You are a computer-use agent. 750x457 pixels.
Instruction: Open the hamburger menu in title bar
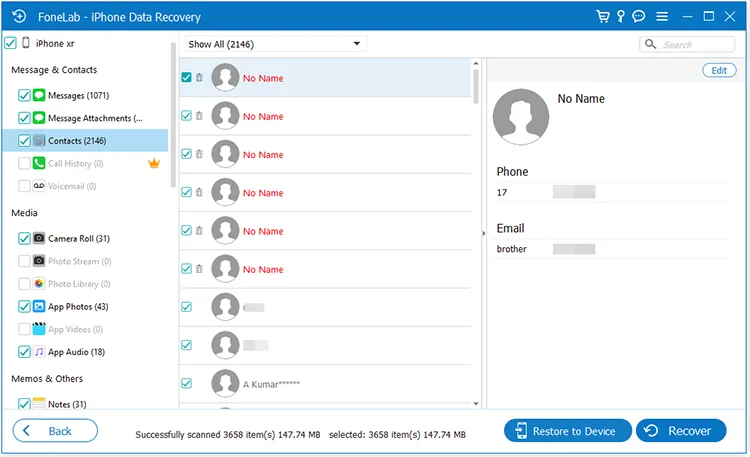pos(662,17)
